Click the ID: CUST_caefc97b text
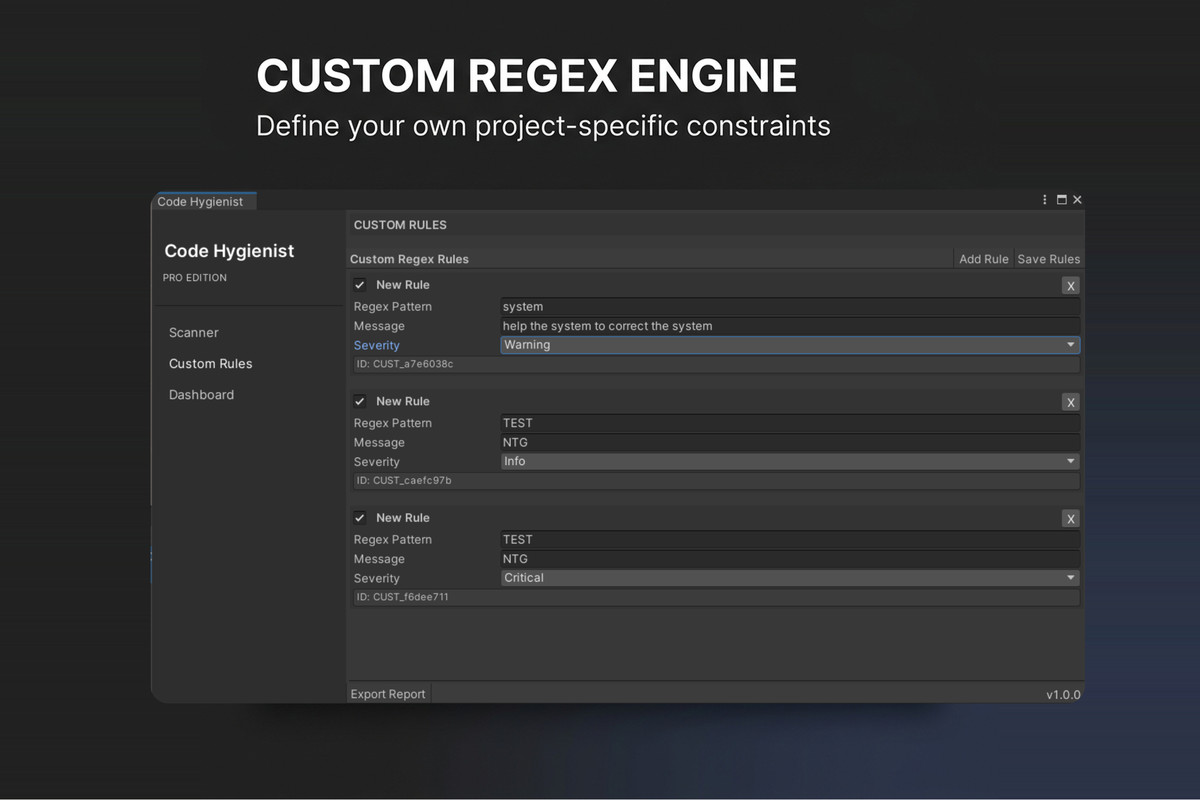 [404, 481]
